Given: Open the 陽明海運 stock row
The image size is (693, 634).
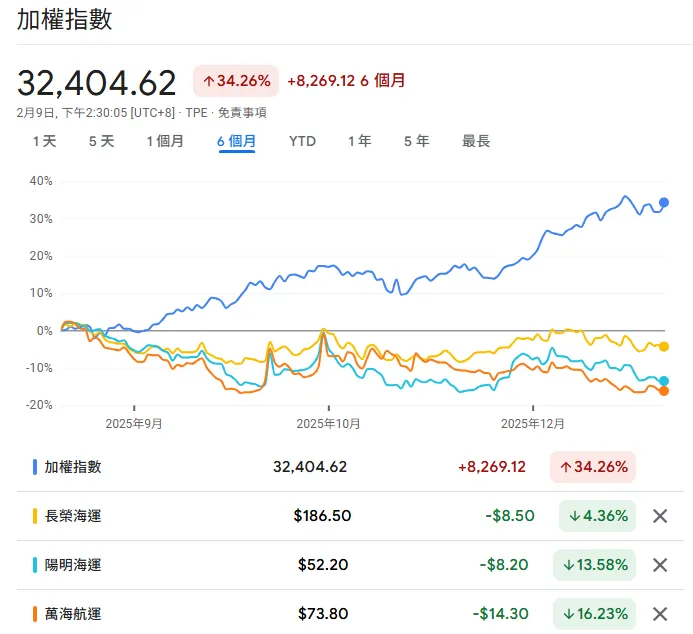Looking at the screenshot, I should pyautogui.click(x=350, y=565).
